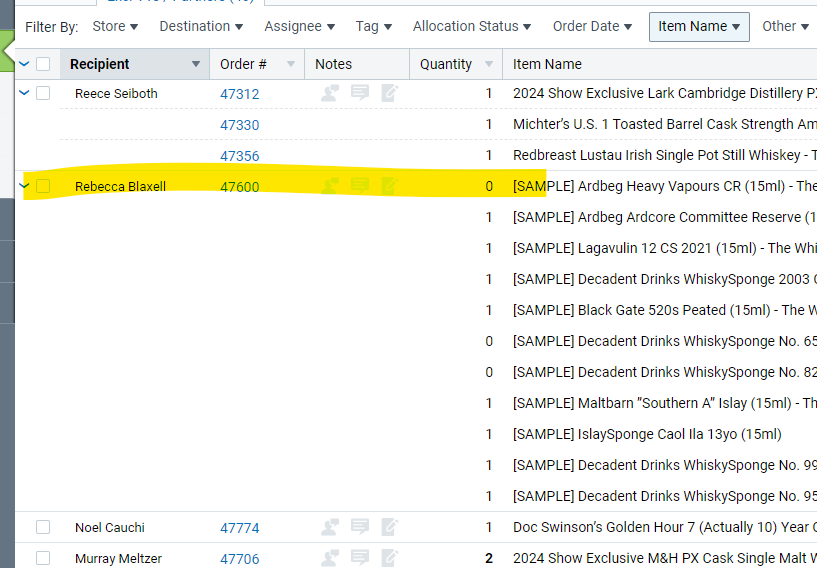Click Recipient column header sort arrow

coord(196,64)
